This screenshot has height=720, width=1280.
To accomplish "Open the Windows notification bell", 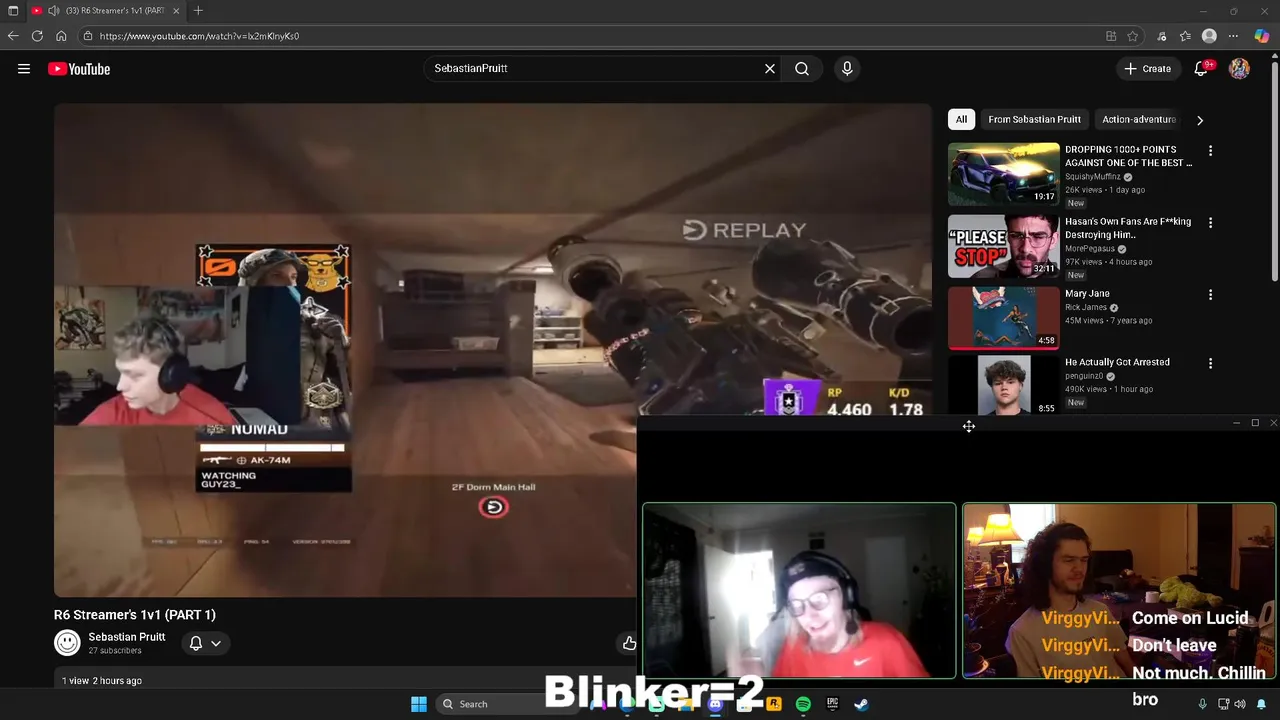I will (1261, 704).
